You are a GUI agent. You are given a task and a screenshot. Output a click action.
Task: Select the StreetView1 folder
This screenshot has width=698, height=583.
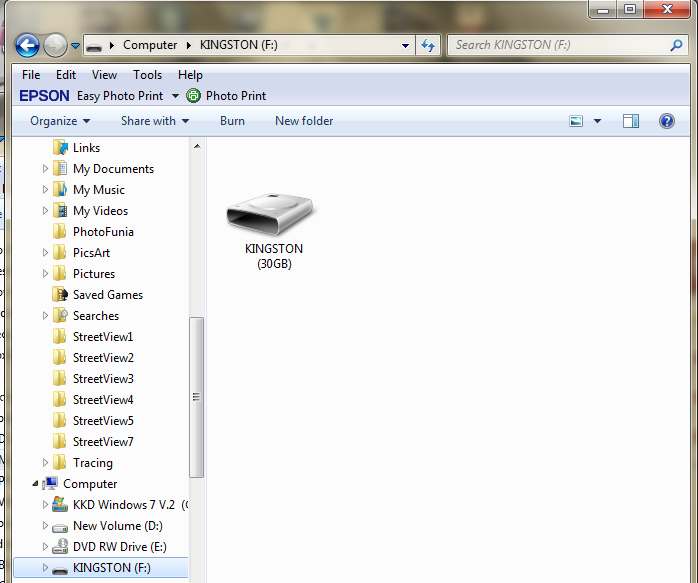(x=103, y=337)
